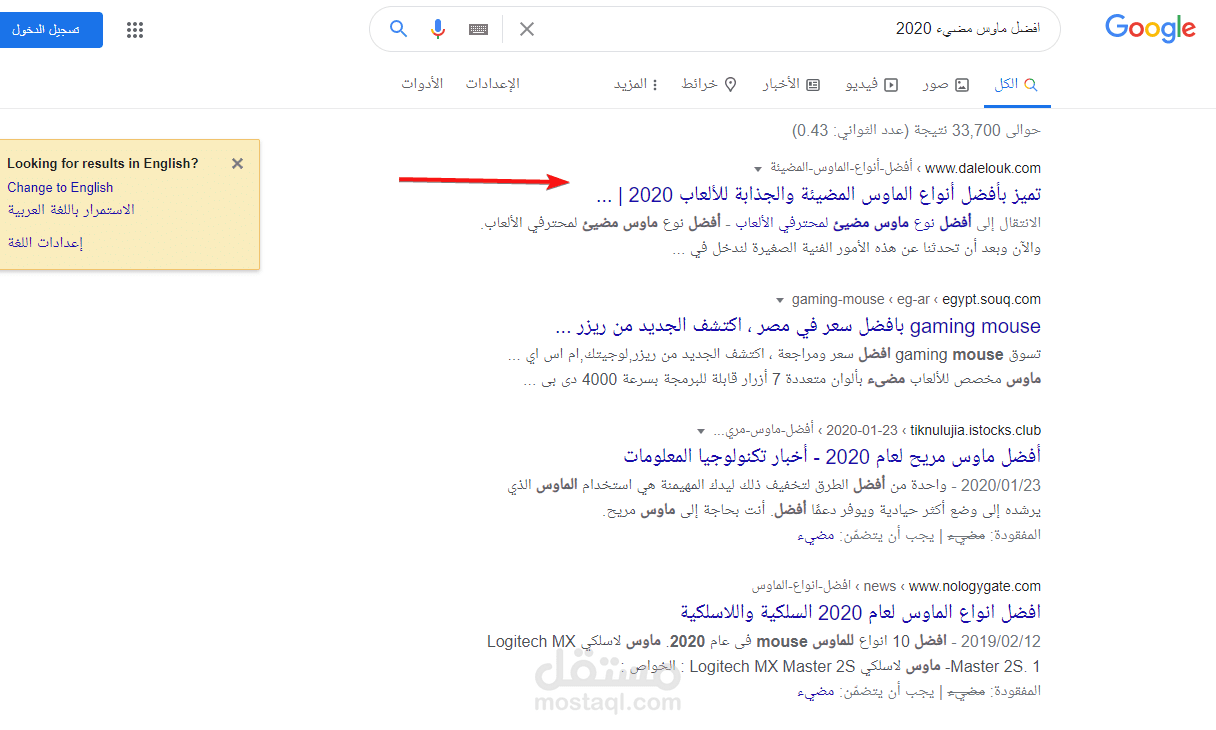
Task: Clear the search query with X
Action: pos(527,29)
